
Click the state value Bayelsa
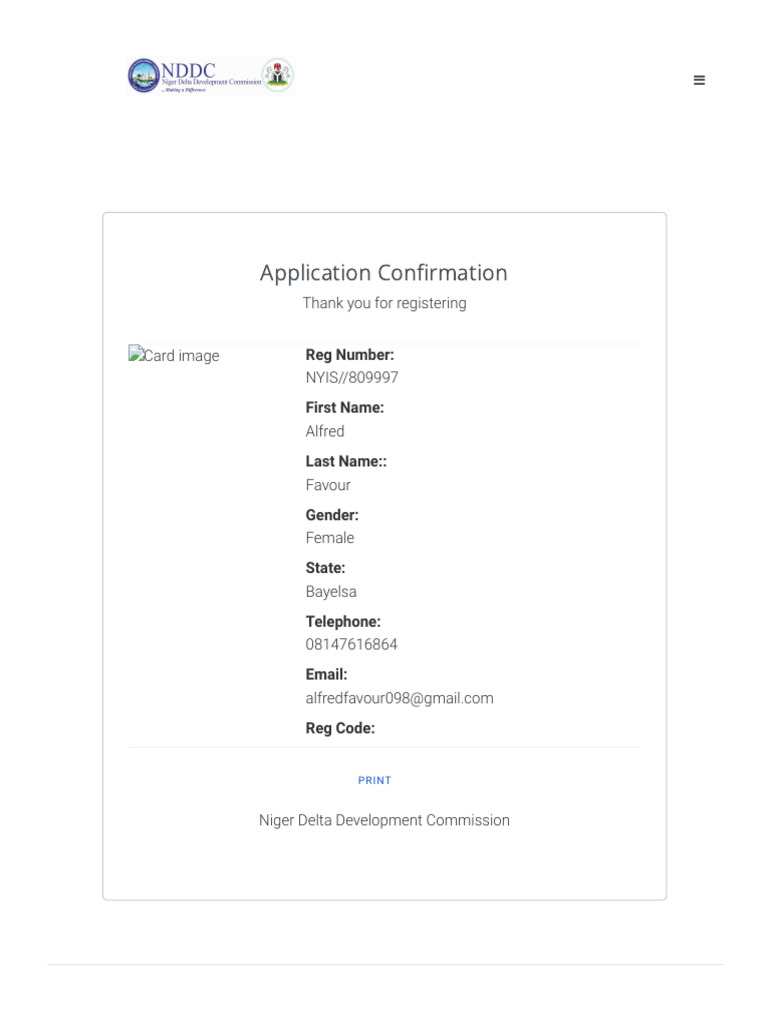(x=331, y=591)
